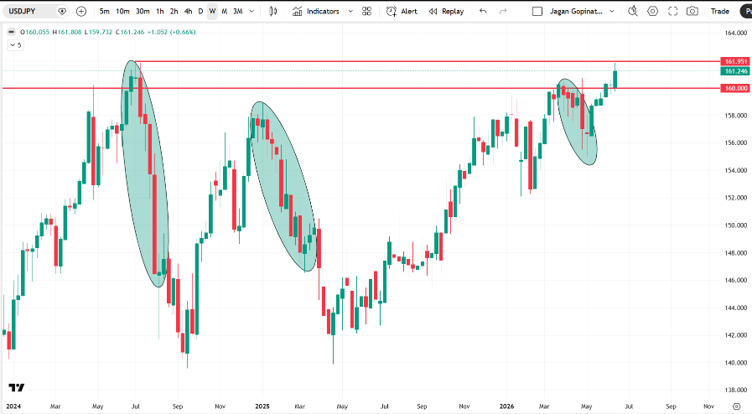Click the Nov label at far right of time axis
Screen dimensions: 752x414
[x=708, y=406]
